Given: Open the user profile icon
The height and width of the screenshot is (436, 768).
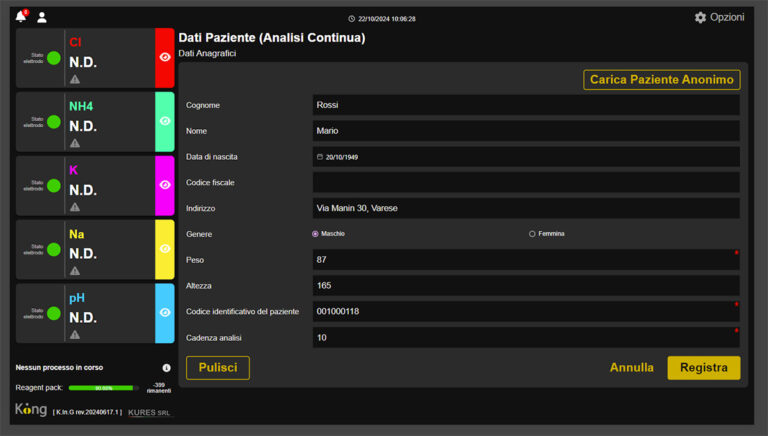Looking at the screenshot, I should pos(42,18).
